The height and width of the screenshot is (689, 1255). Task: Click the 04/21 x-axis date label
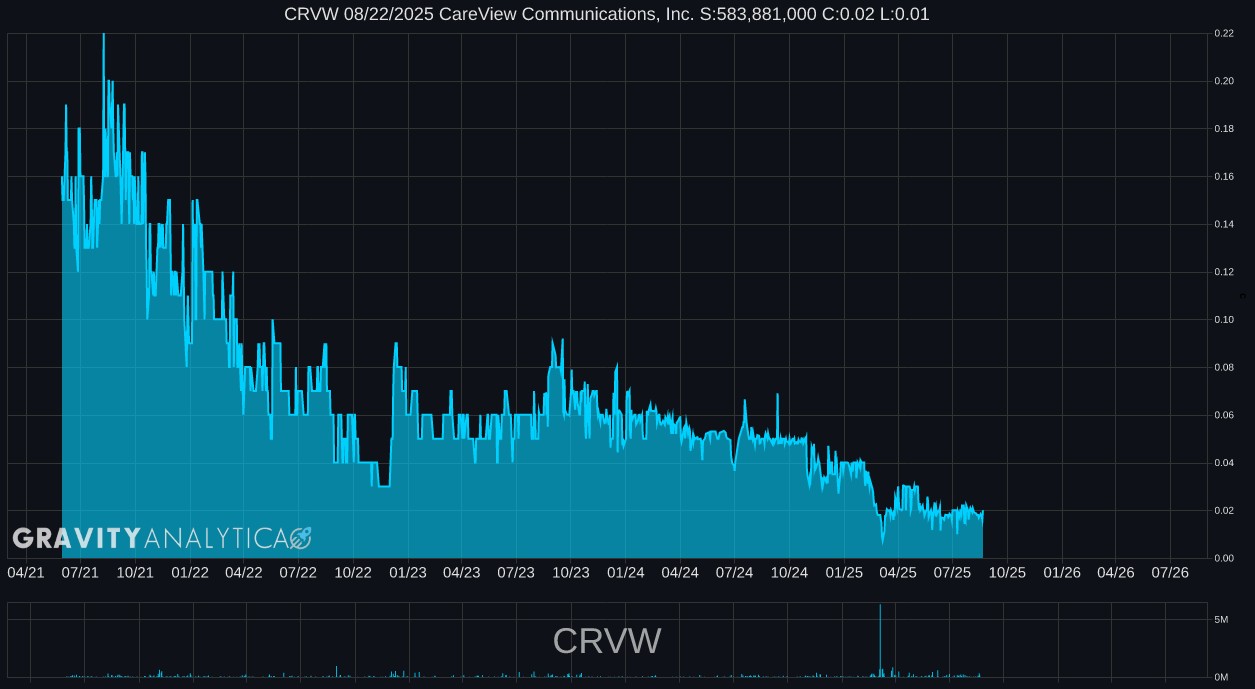26,573
